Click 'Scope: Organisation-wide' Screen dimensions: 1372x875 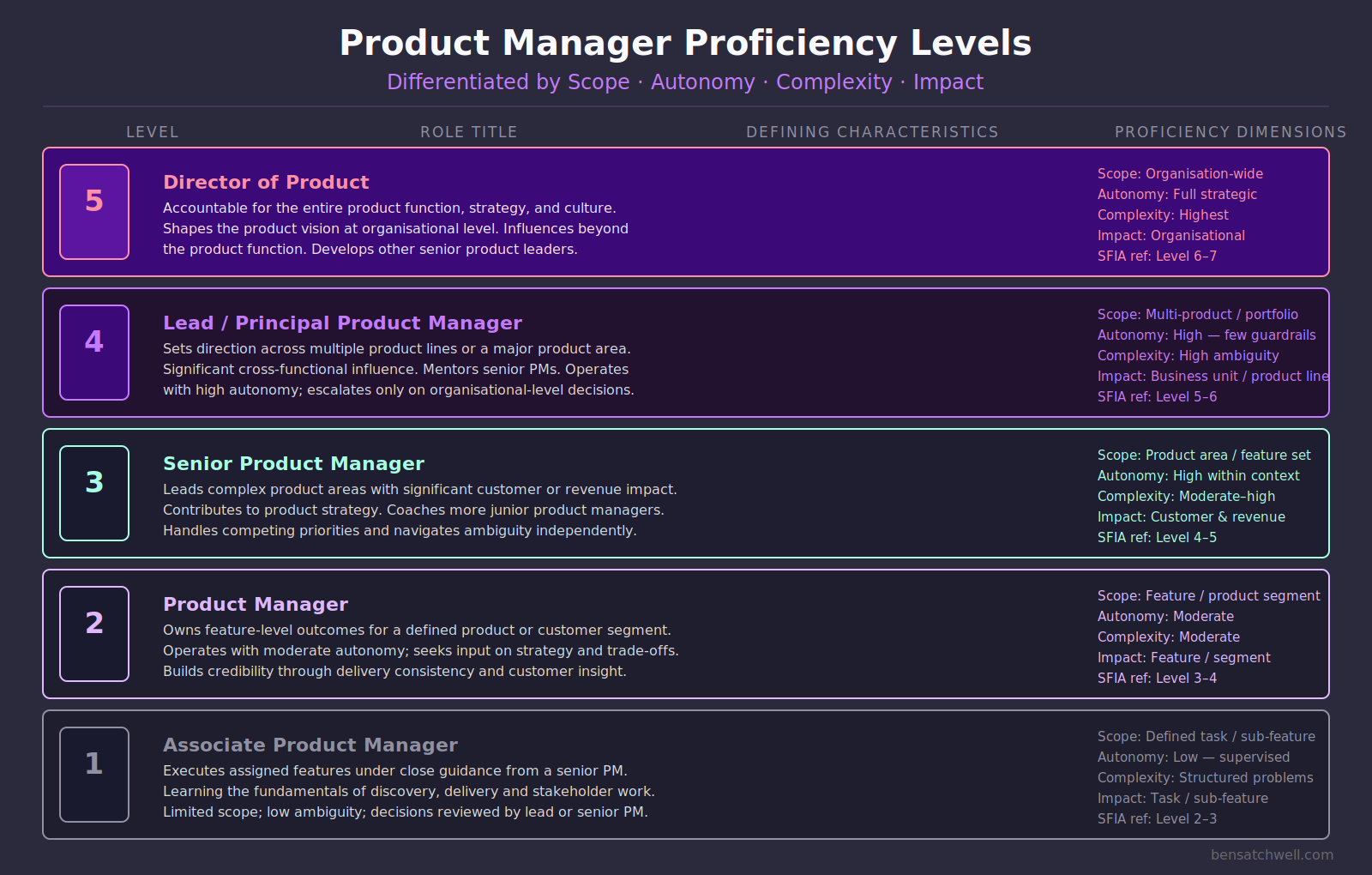(1180, 174)
